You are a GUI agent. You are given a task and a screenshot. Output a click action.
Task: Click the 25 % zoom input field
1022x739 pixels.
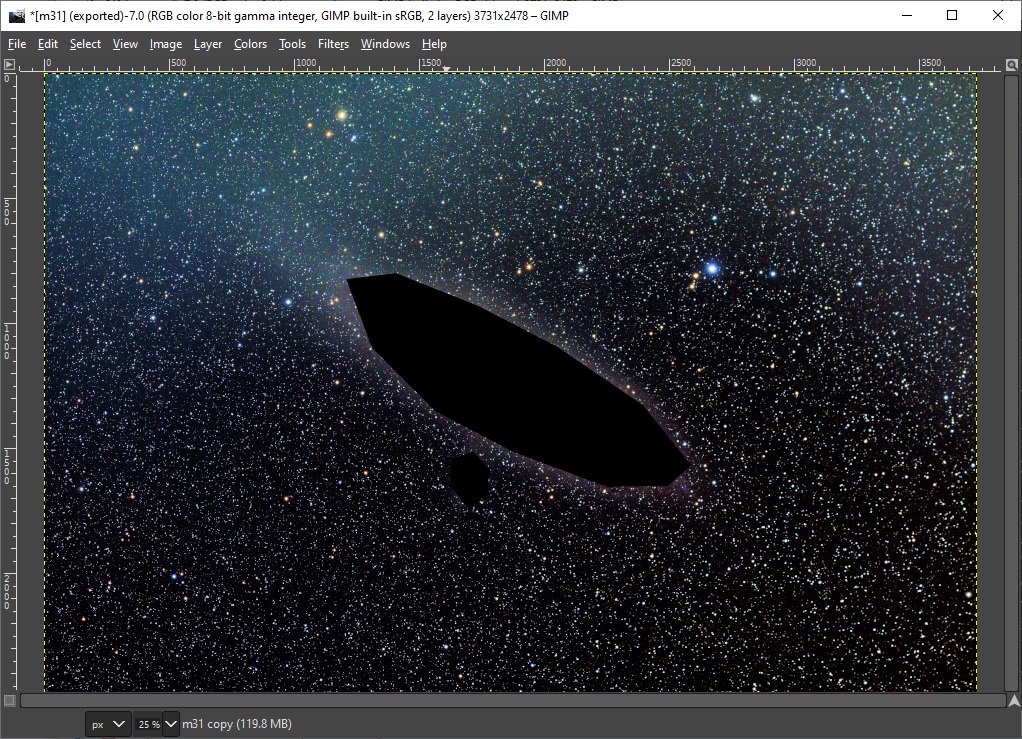click(x=148, y=723)
